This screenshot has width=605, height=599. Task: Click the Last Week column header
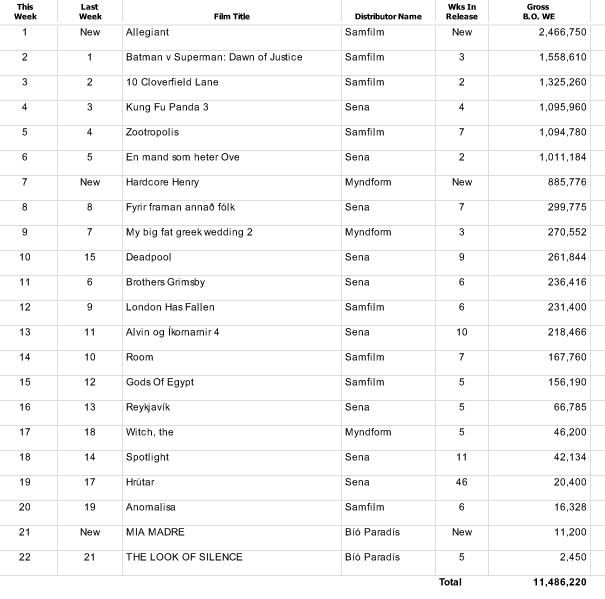point(90,12)
